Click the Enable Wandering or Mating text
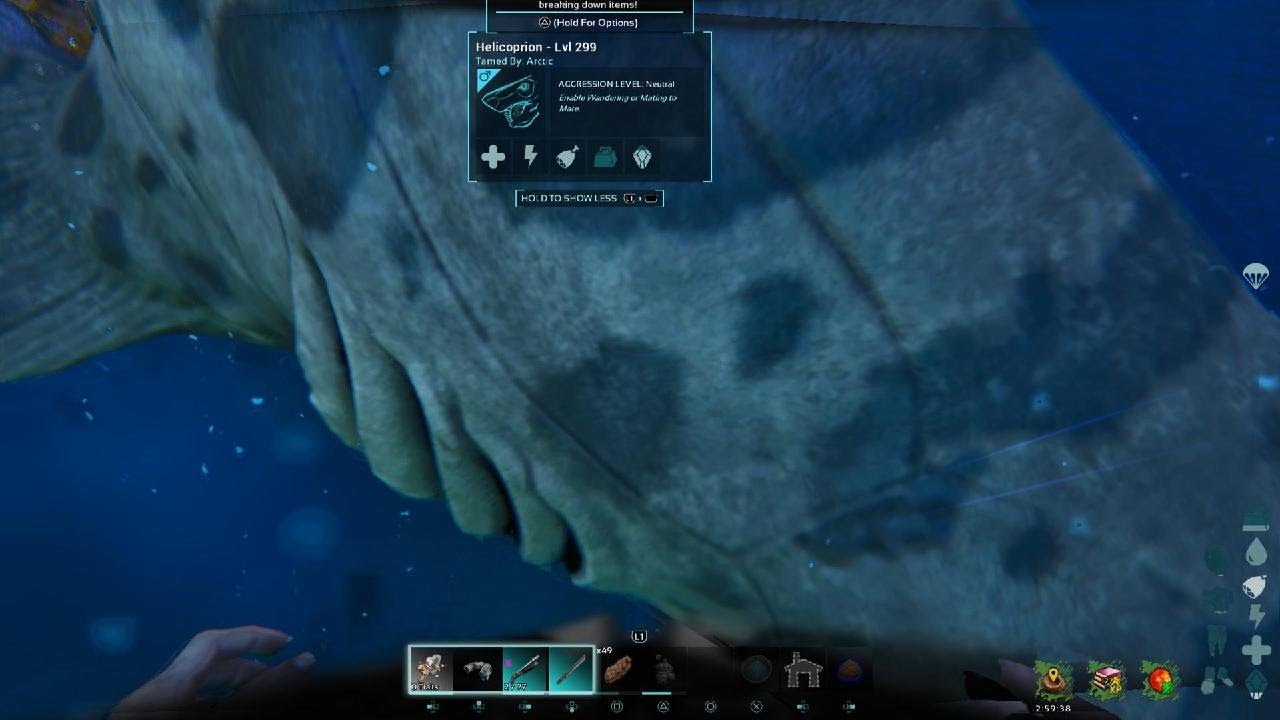Screen dimensions: 1280x720 coord(617,103)
